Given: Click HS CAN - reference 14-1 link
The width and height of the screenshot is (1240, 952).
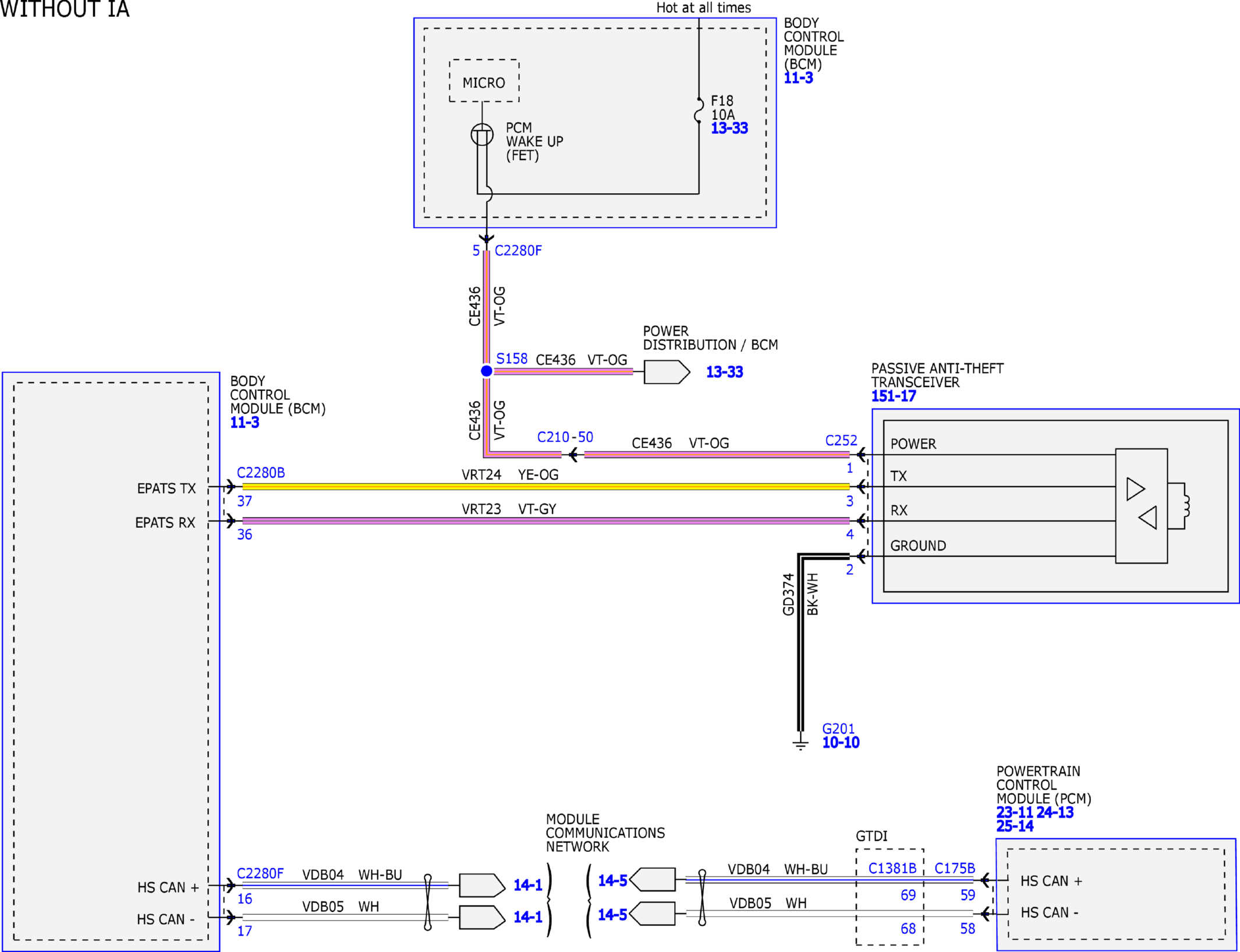Looking at the screenshot, I should (528, 917).
